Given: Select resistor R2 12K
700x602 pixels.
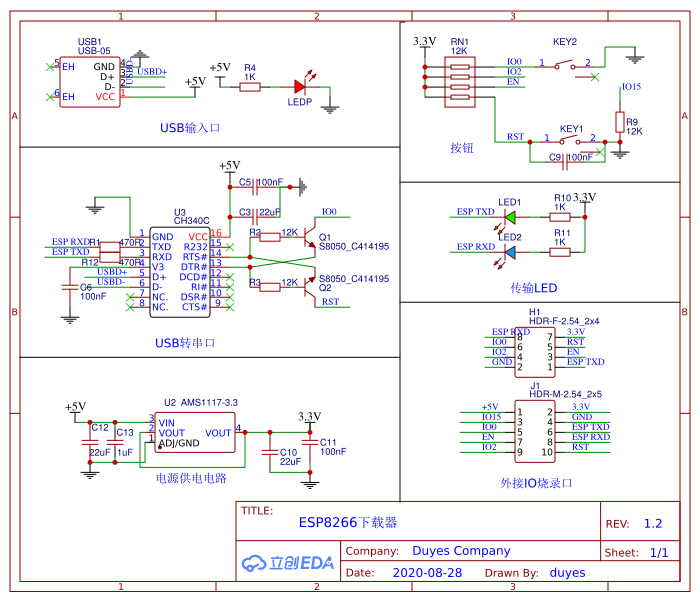Looking at the screenshot, I should tap(270, 238).
